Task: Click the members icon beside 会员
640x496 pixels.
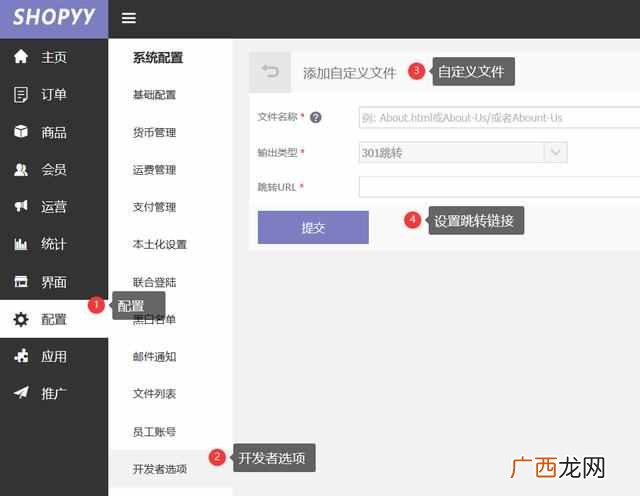Action: click(21, 169)
